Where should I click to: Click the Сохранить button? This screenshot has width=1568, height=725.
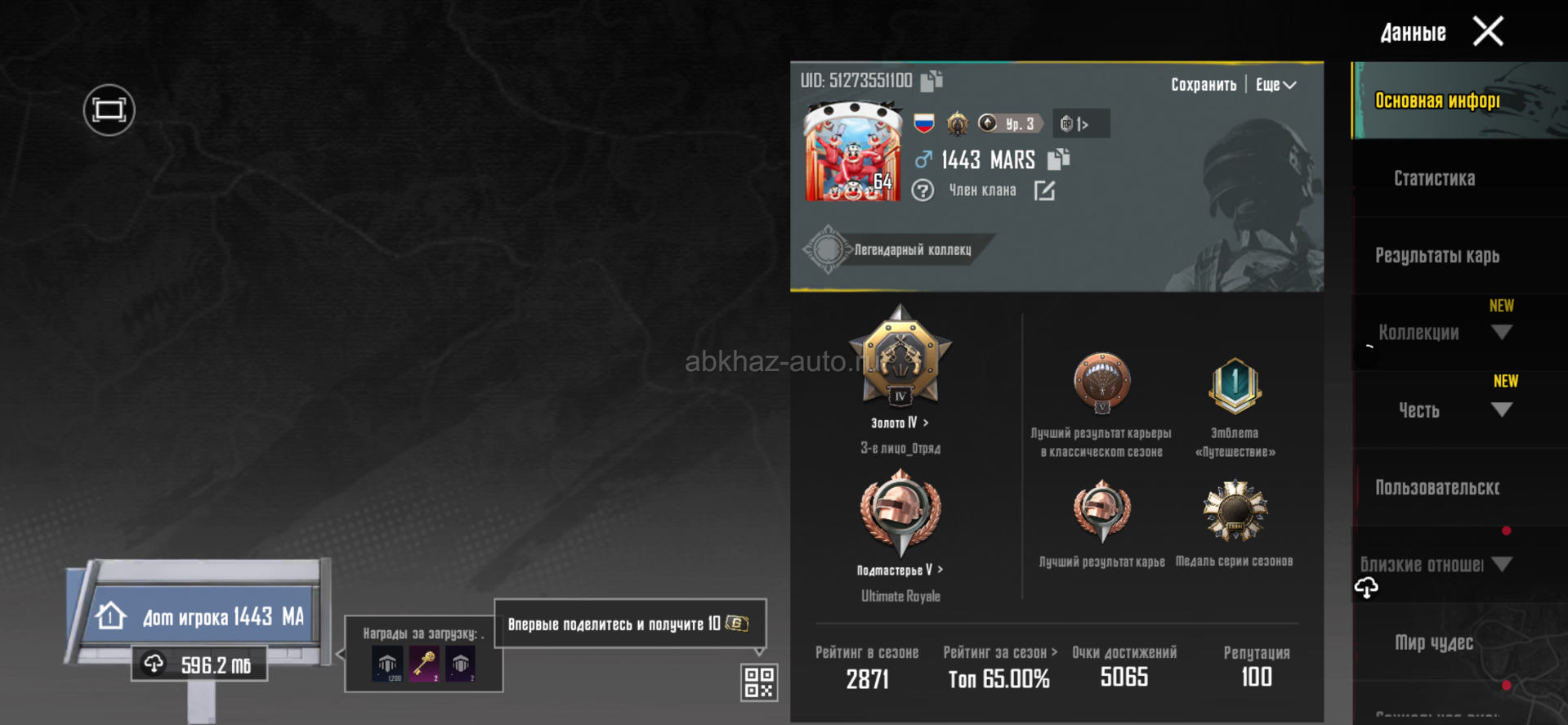tap(1204, 84)
